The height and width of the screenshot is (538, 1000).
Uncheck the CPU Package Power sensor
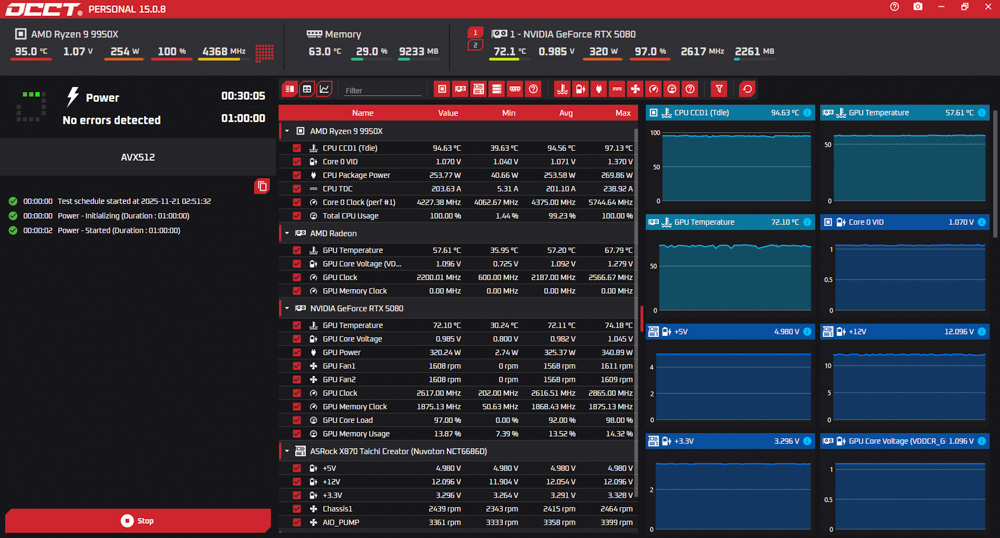coord(297,175)
